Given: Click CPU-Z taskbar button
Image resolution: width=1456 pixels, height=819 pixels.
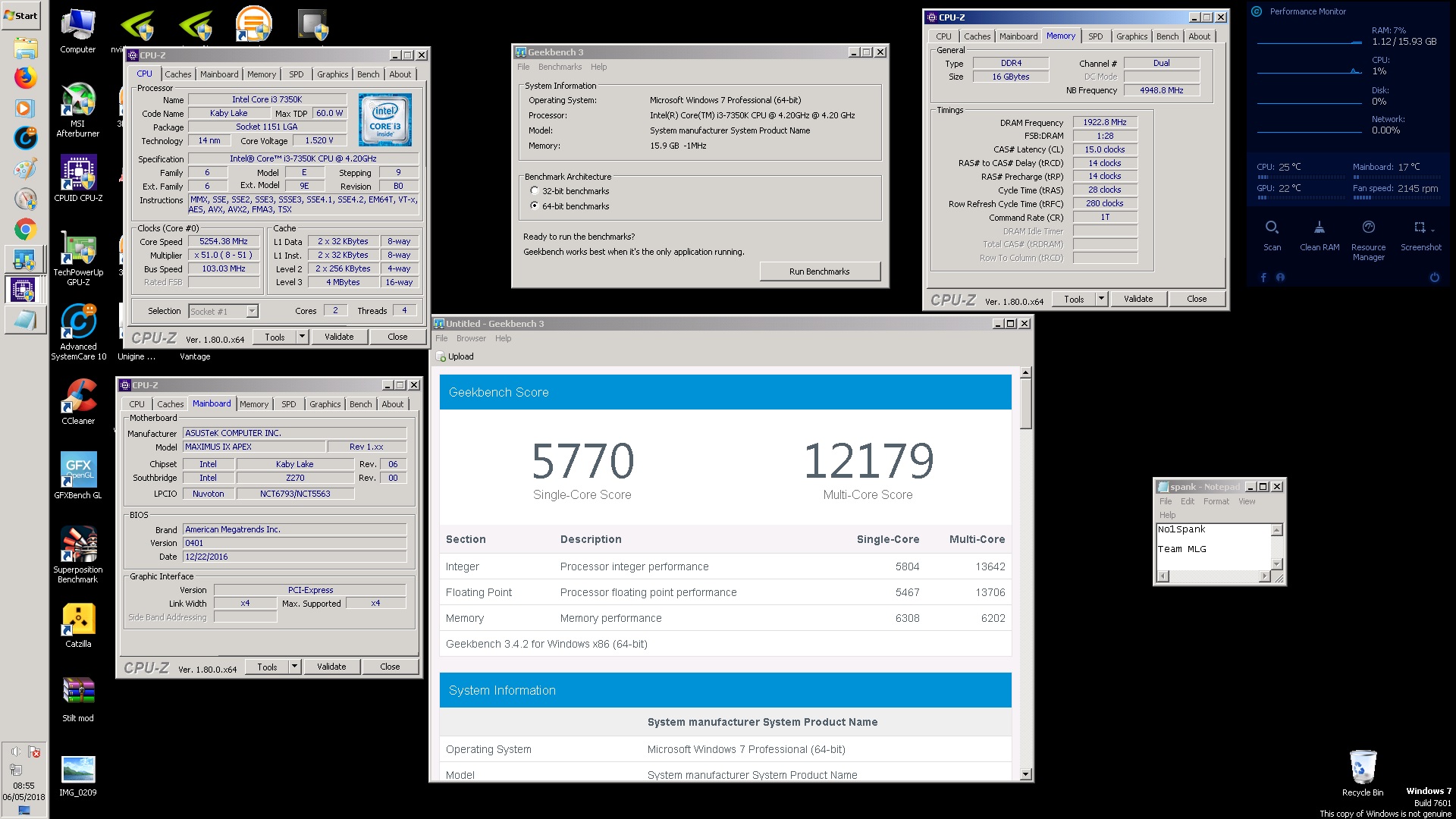Looking at the screenshot, I should coord(25,290).
